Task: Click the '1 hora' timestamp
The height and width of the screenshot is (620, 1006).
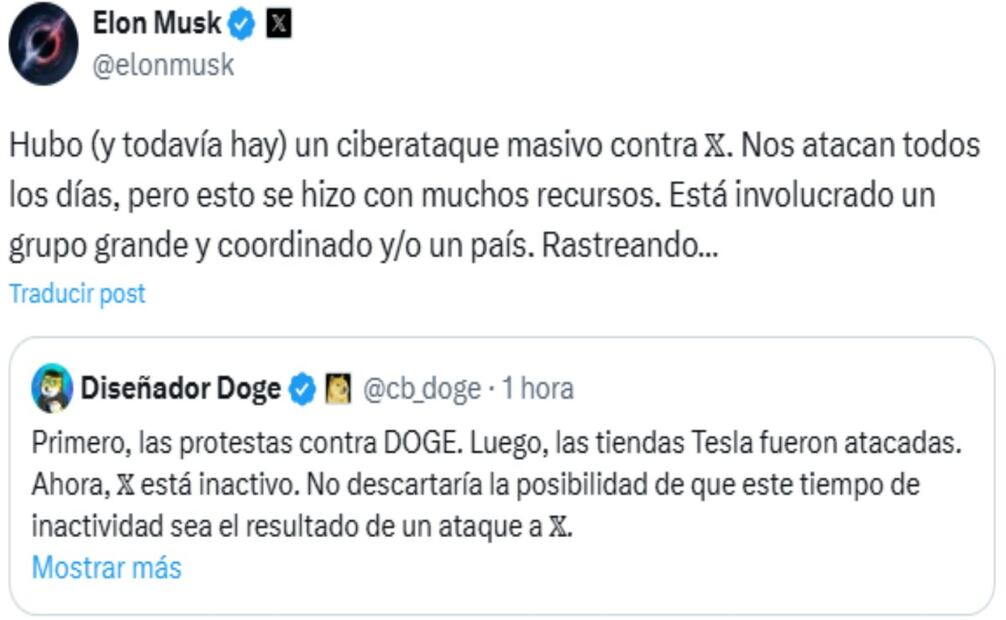Action: point(537,389)
